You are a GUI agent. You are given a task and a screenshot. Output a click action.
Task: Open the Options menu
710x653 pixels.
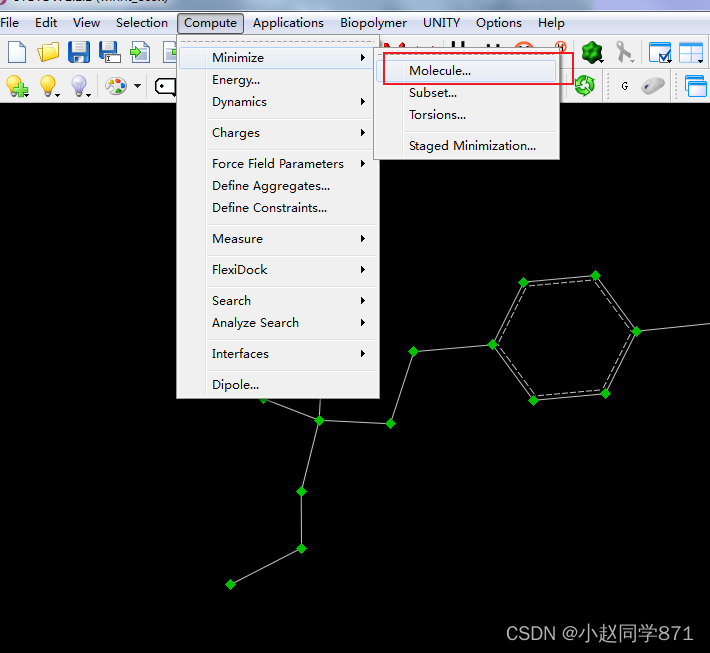(x=499, y=23)
